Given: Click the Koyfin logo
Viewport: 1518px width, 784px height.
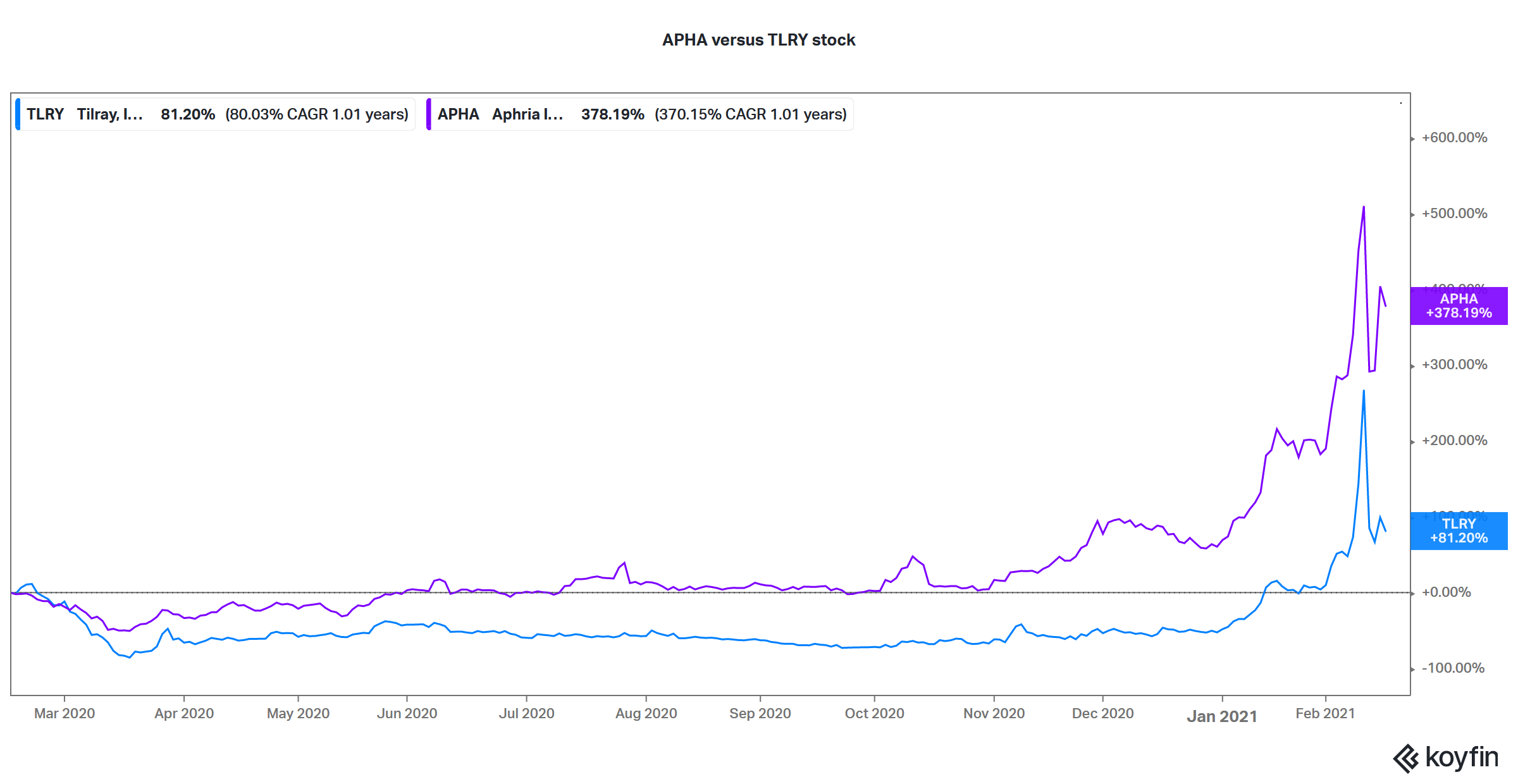Looking at the screenshot, I should tap(1446, 757).
